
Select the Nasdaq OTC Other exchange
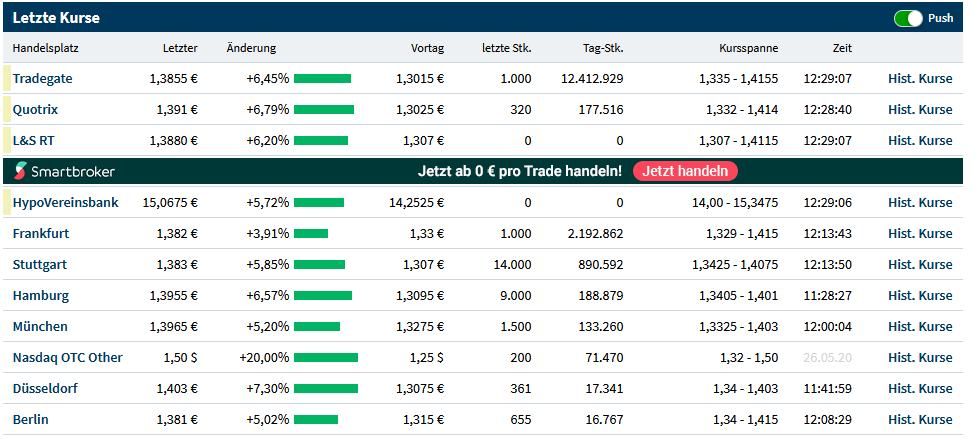click(x=67, y=357)
